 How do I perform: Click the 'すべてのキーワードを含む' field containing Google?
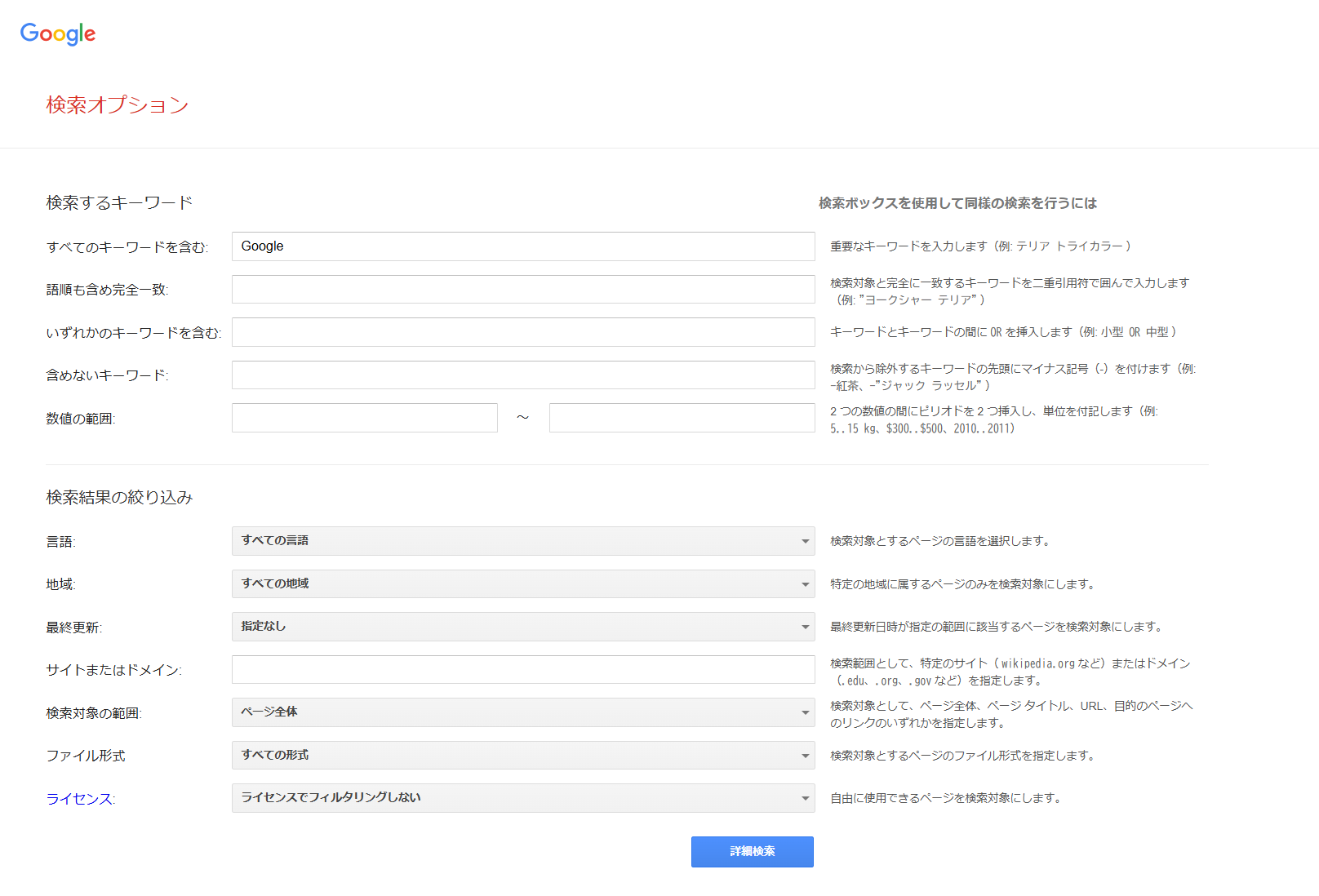(x=523, y=246)
